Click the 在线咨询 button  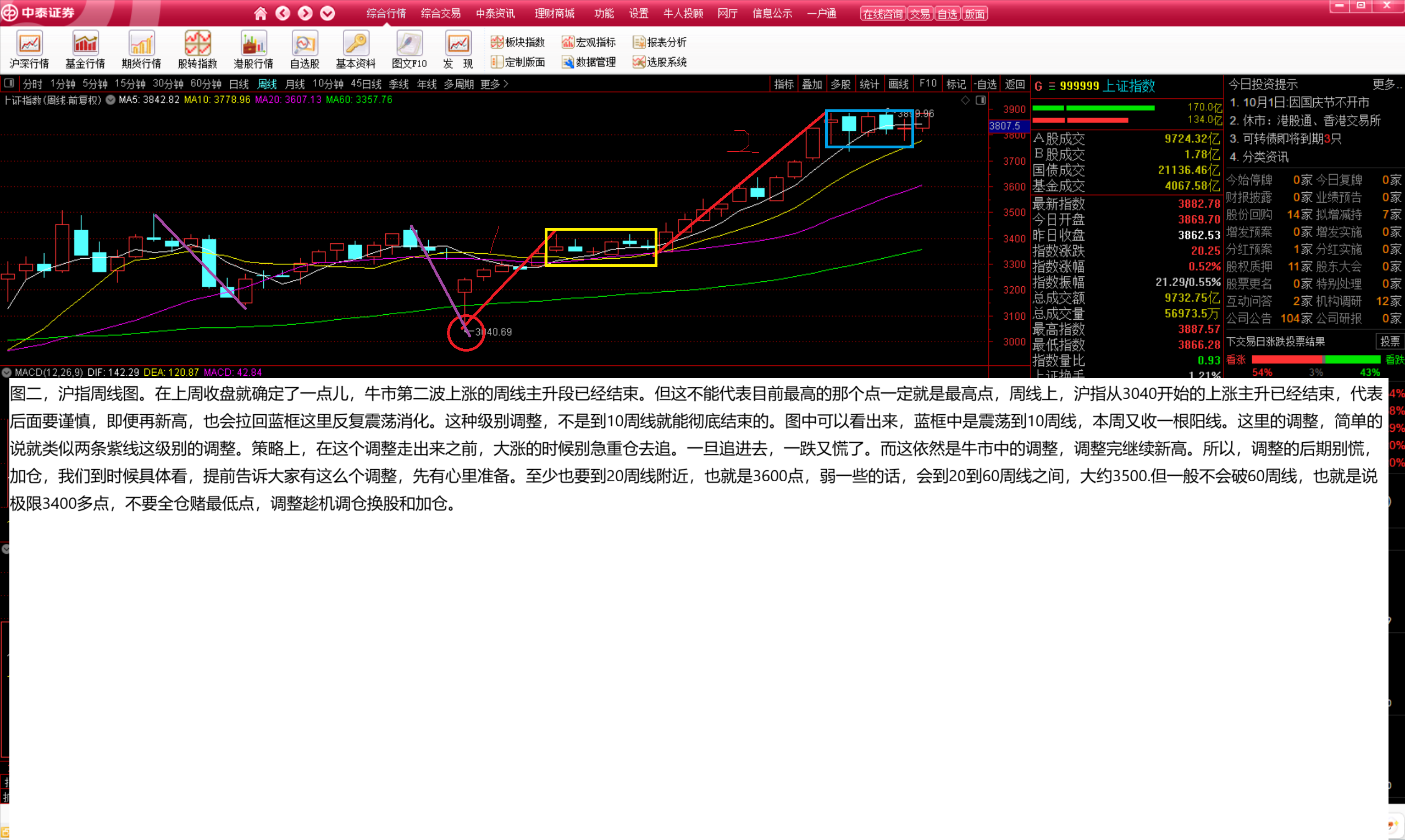coord(882,14)
